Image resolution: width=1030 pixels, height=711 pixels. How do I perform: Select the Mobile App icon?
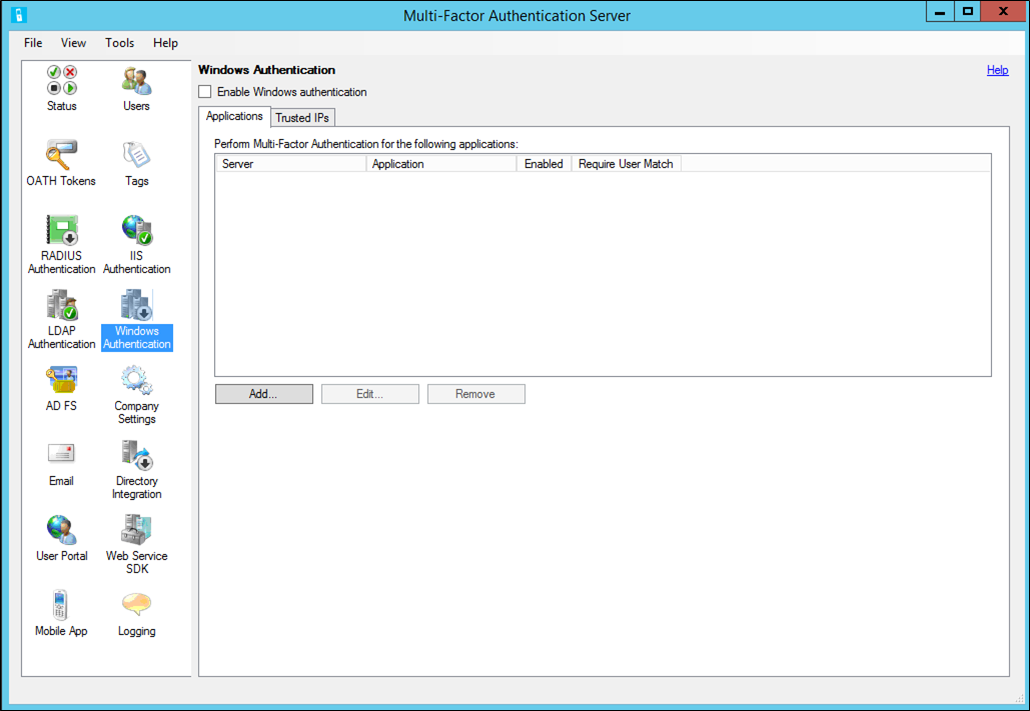click(x=61, y=605)
